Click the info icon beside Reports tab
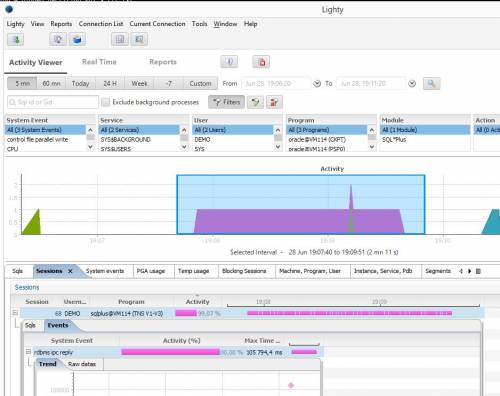Screen dimensions: 500x396 coord(229,62)
